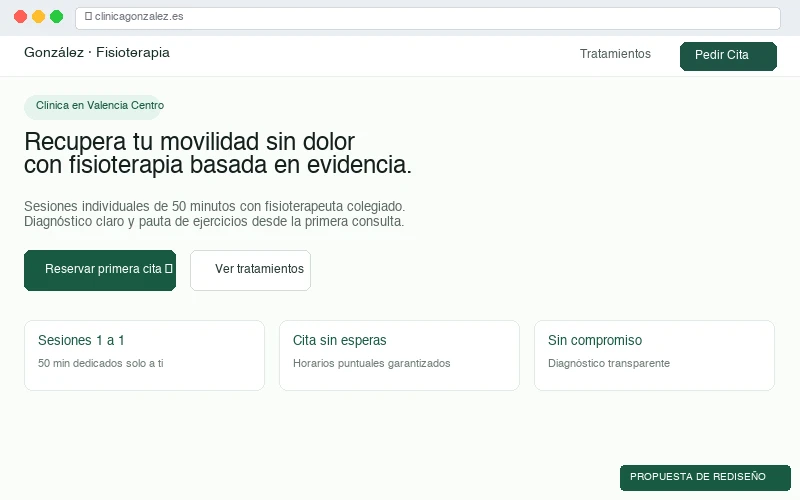This screenshot has height=500, width=800.
Task: Click text 'Diagnóstico claro y pauta de ejercicios'
Action: point(136,221)
